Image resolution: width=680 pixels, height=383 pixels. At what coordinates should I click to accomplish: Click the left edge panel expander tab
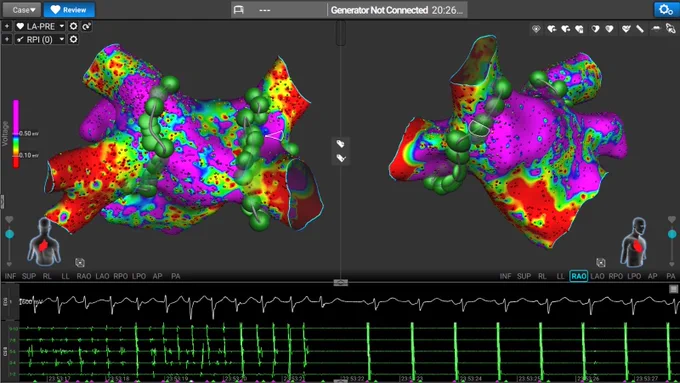2,202
